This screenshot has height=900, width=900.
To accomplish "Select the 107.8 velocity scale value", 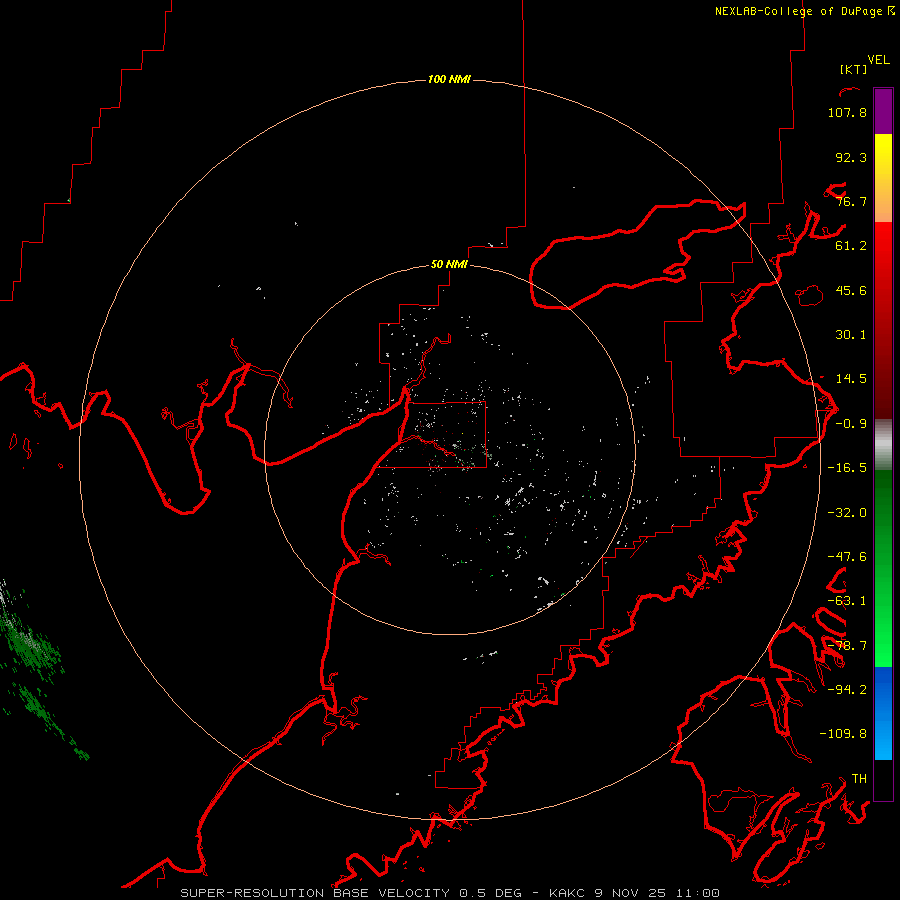I will point(847,112).
